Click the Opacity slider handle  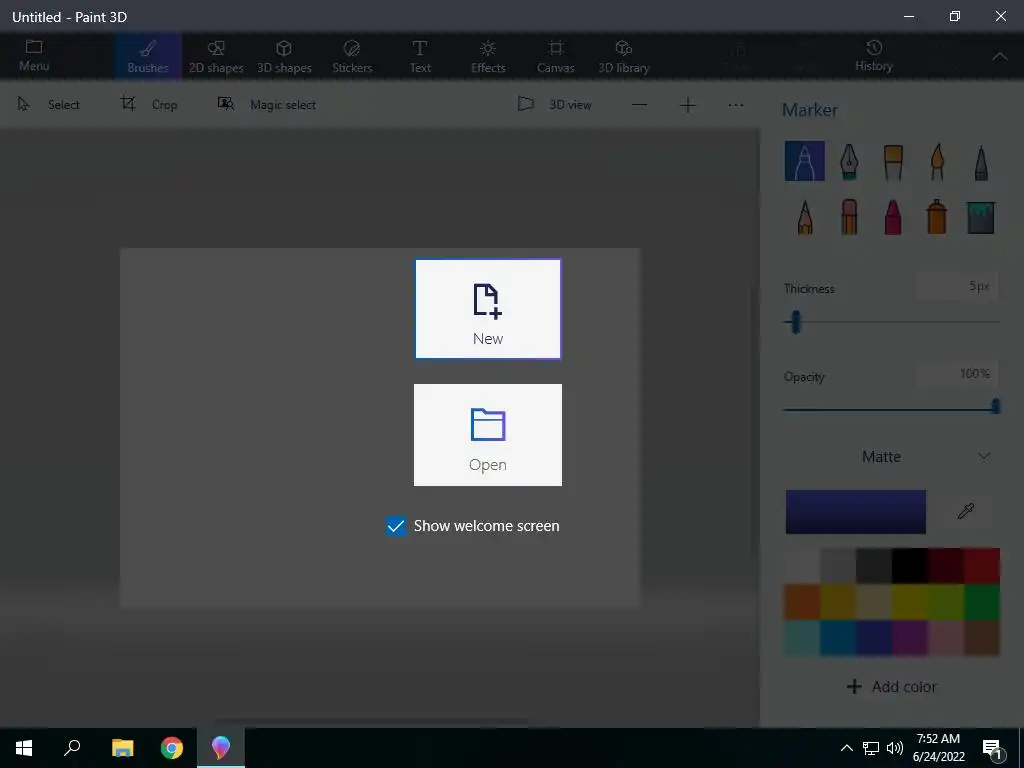[995, 406]
